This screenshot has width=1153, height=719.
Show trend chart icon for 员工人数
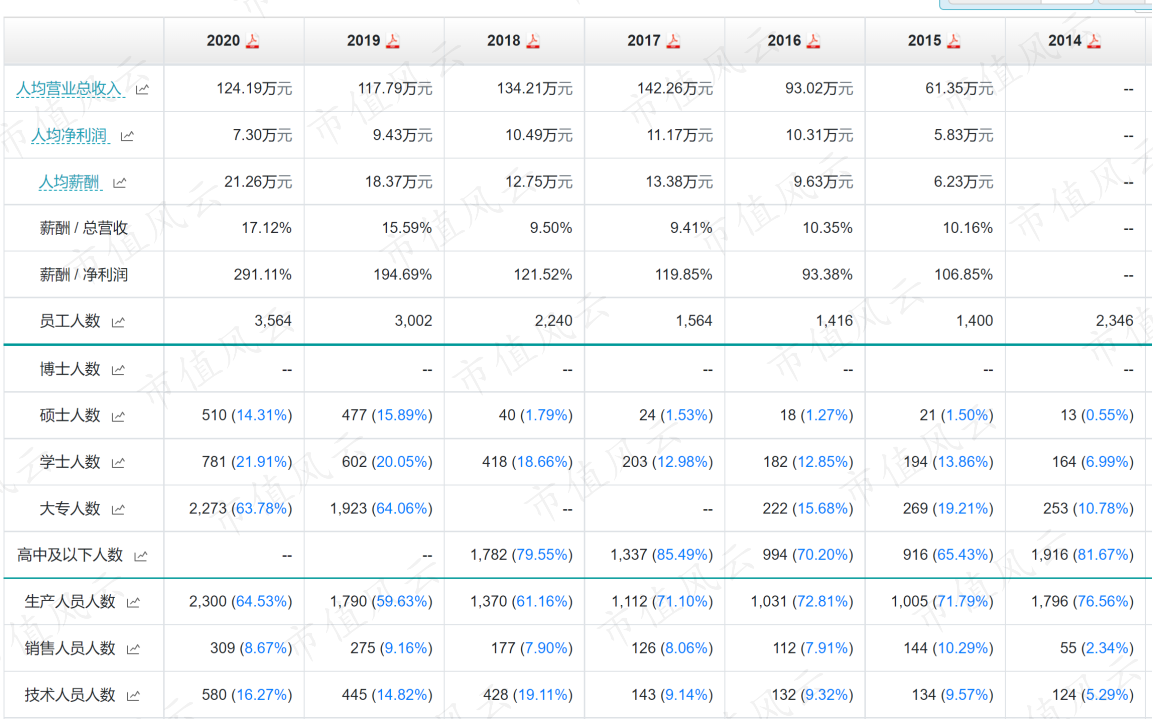coord(118,322)
